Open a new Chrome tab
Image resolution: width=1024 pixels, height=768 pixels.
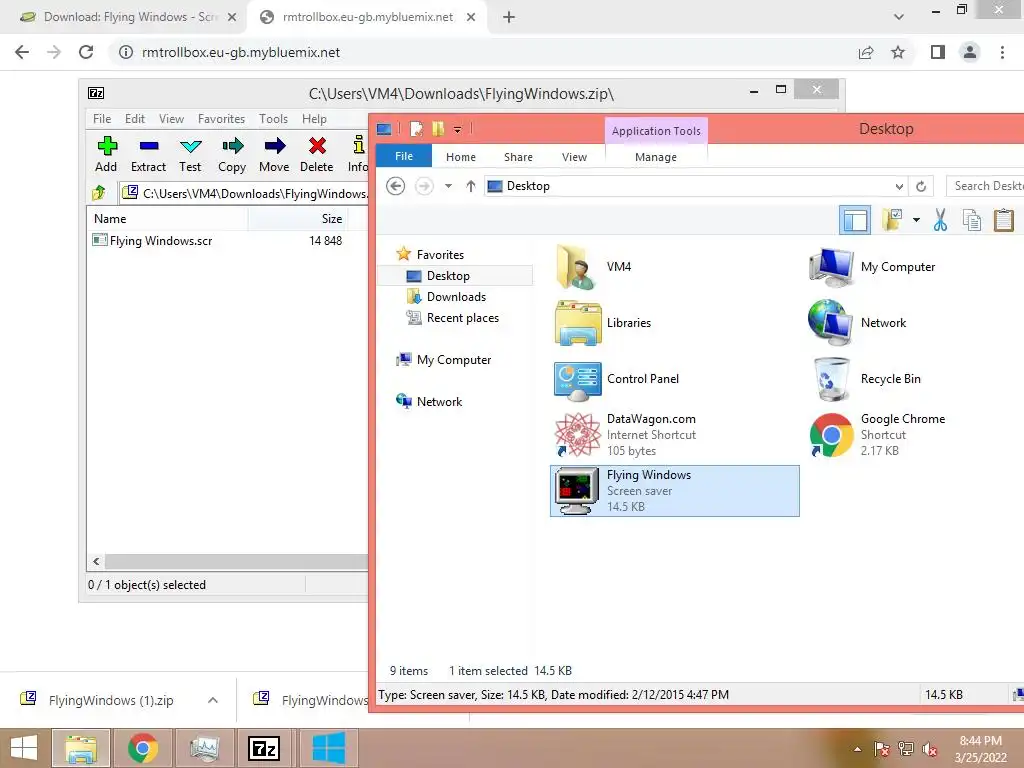(x=509, y=17)
